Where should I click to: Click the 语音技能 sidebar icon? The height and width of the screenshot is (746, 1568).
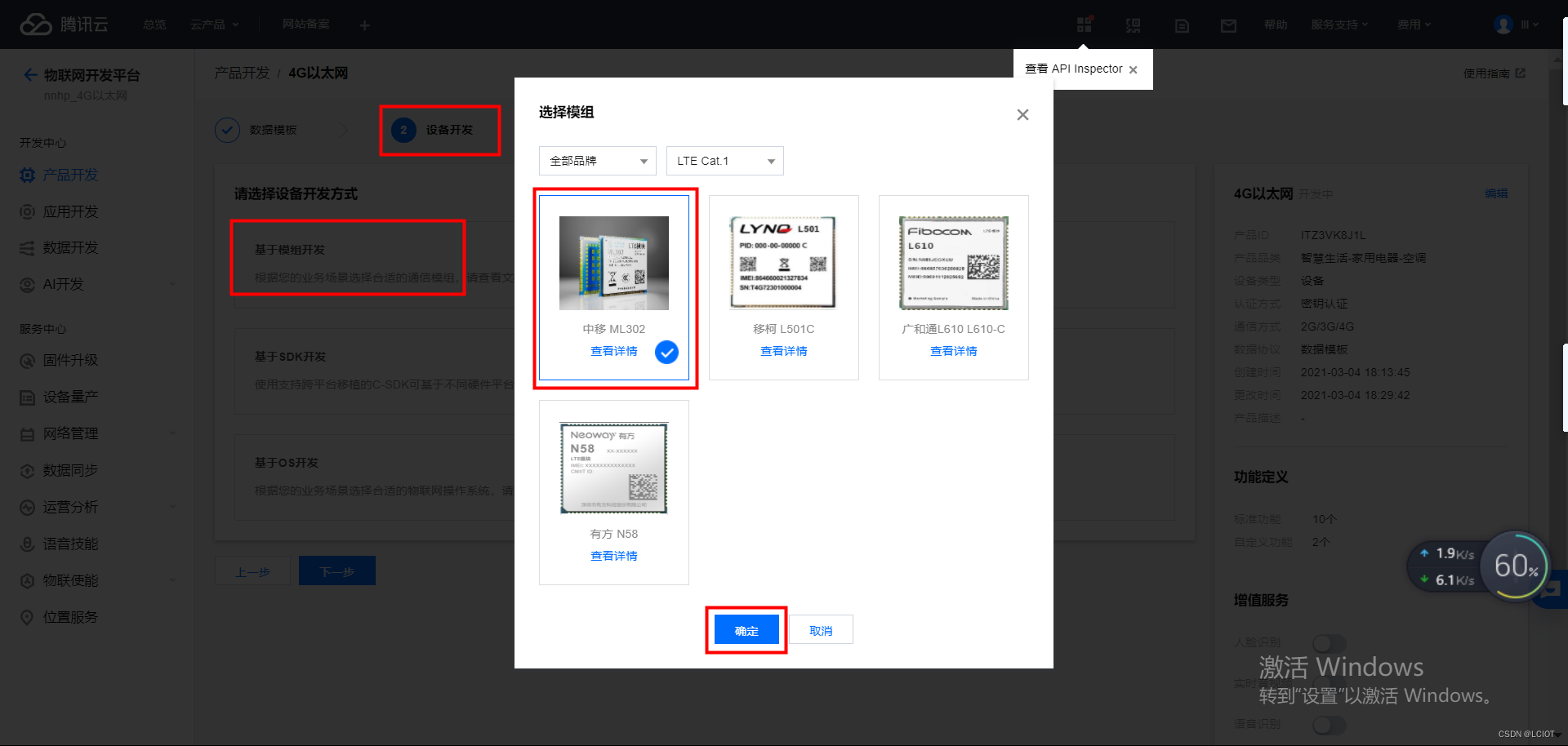coord(27,544)
